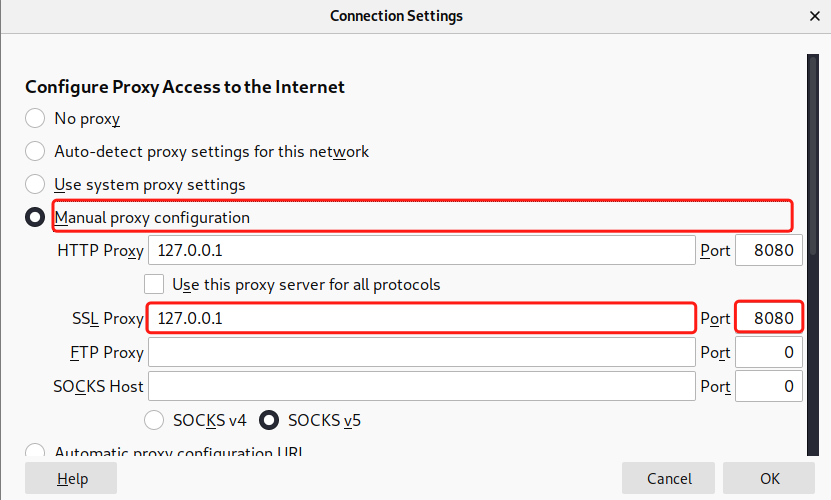Click the FTP Proxy address field

tap(421, 352)
